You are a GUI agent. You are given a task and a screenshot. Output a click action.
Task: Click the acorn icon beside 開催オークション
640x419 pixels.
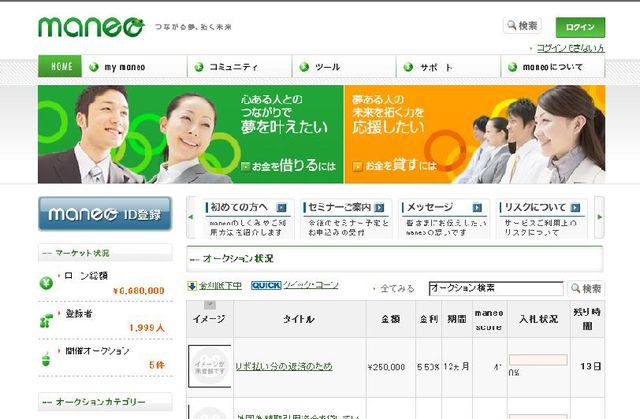click(46, 359)
